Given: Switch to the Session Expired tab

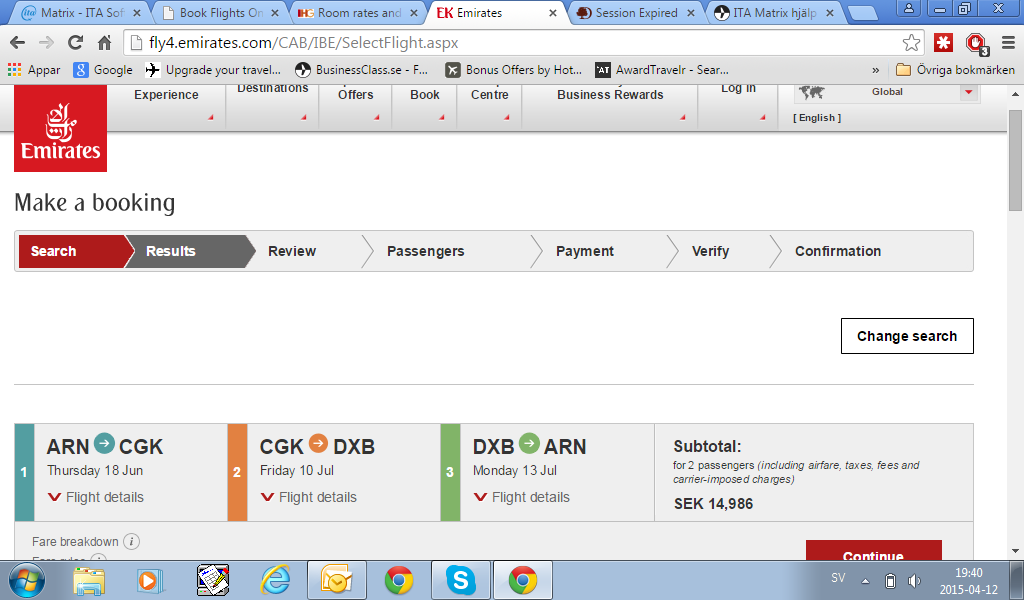Looking at the screenshot, I should pyautogui.click(x=636, y=13).
